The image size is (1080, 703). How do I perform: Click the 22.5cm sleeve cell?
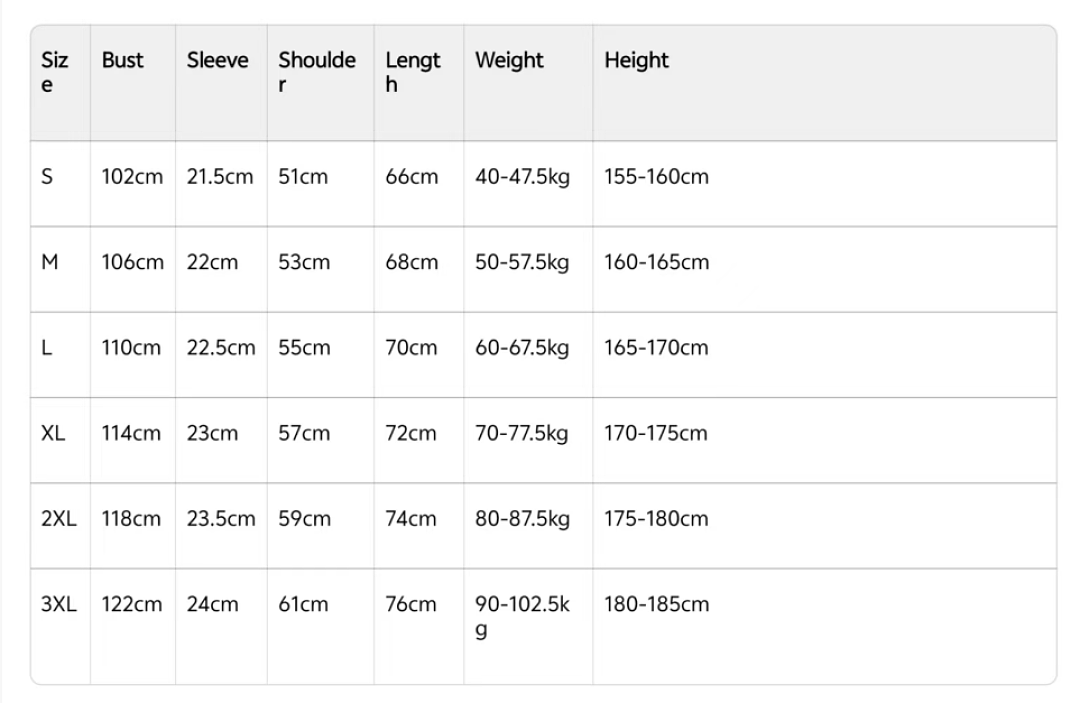[221, 348]
